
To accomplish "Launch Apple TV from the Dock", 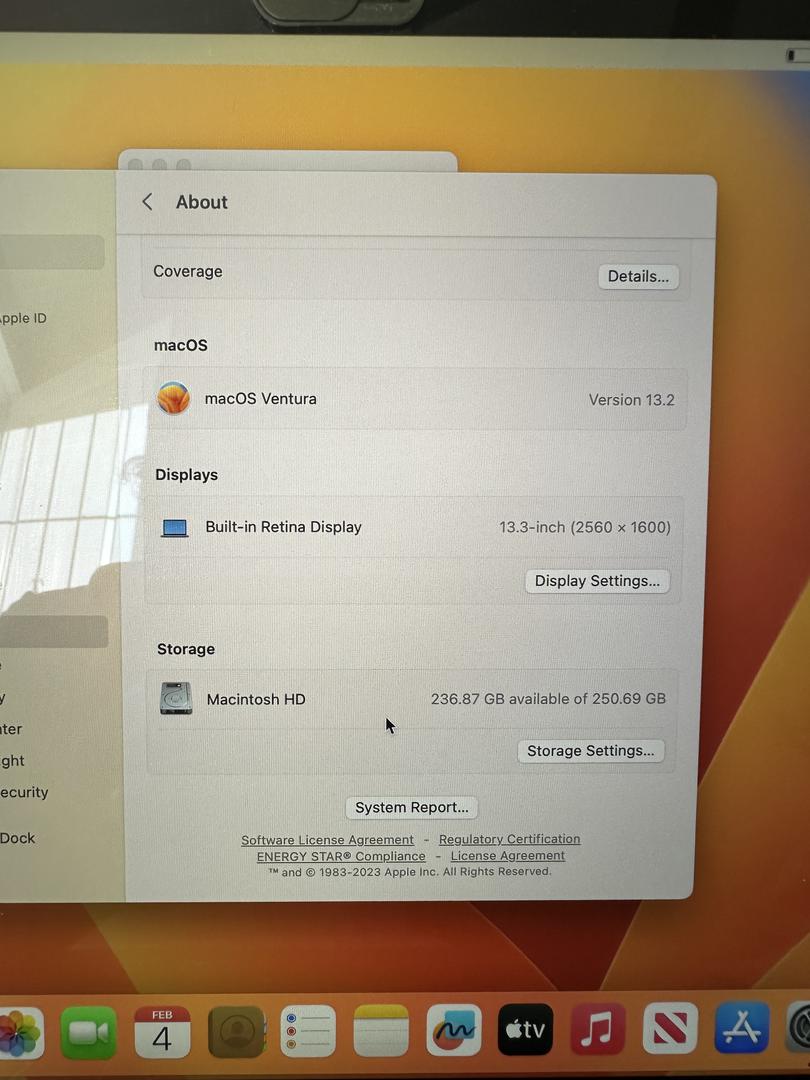I will 526,1030.
